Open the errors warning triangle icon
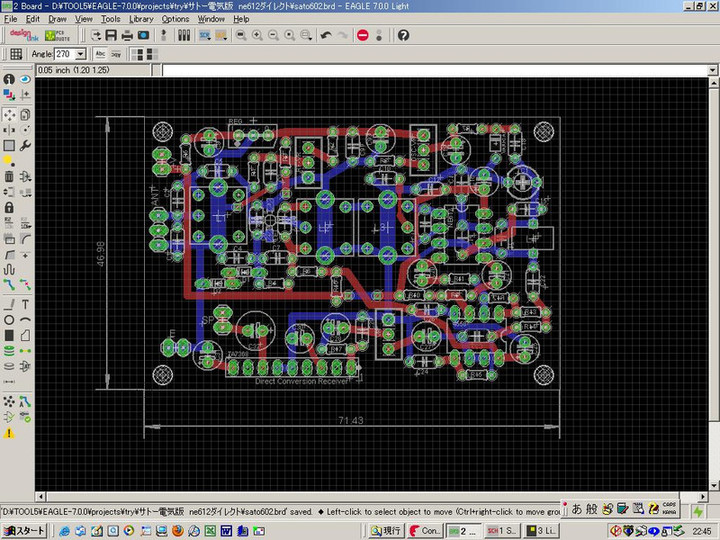 (x=9, y=432)
